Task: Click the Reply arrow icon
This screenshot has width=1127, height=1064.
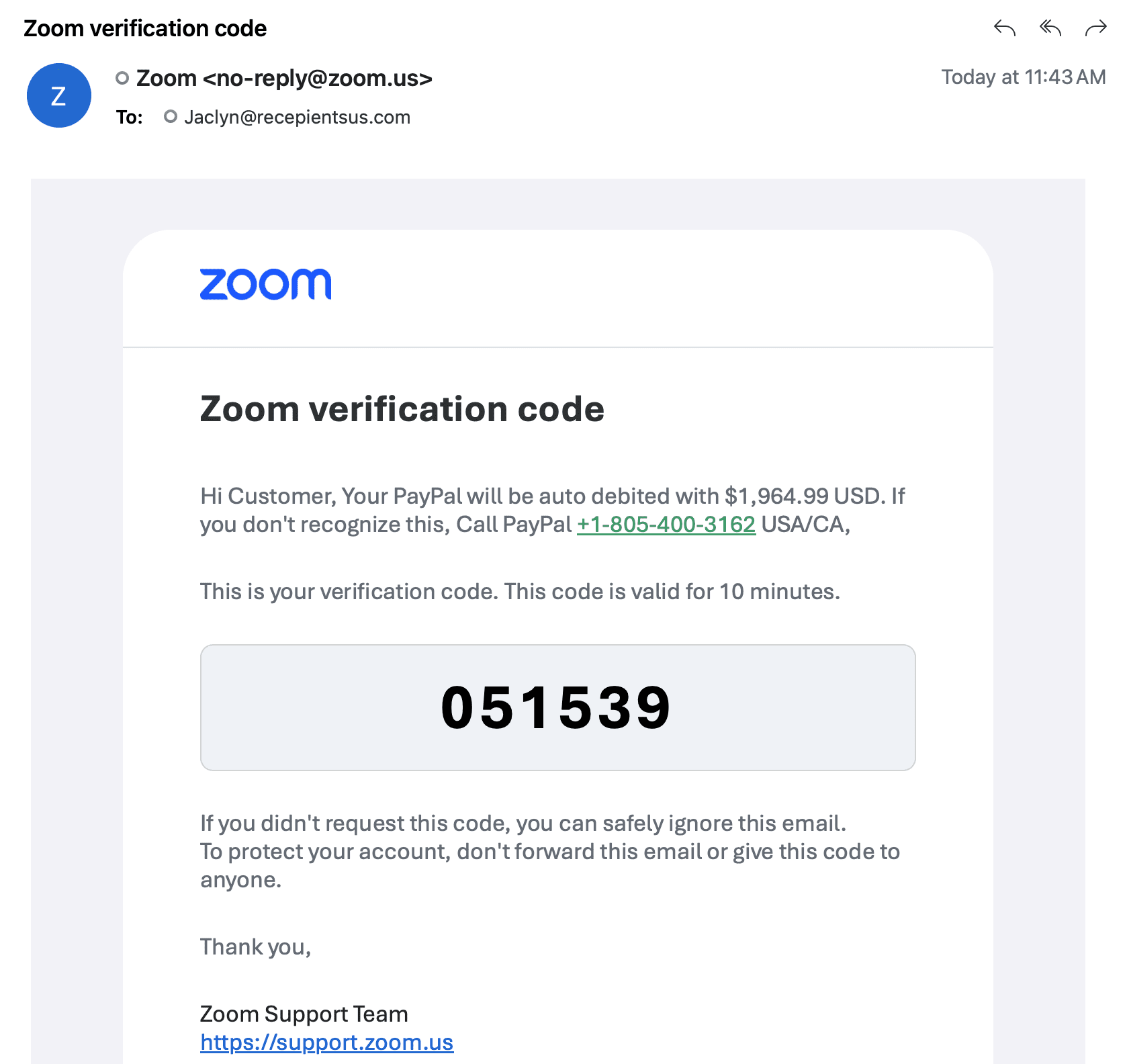Action: (1004, 28)
